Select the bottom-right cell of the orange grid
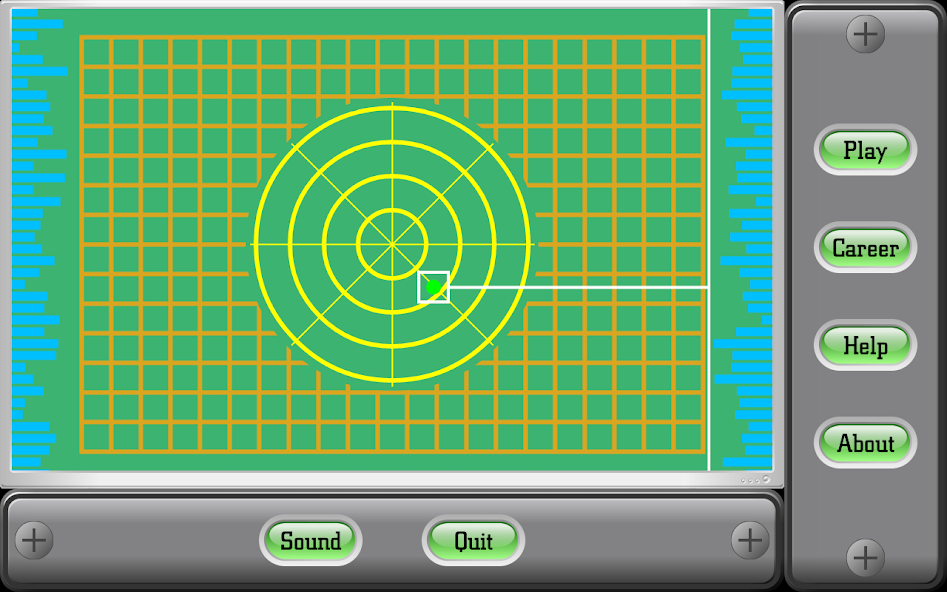The height and width of the screenshot is (592, 947). pos(689,437)
